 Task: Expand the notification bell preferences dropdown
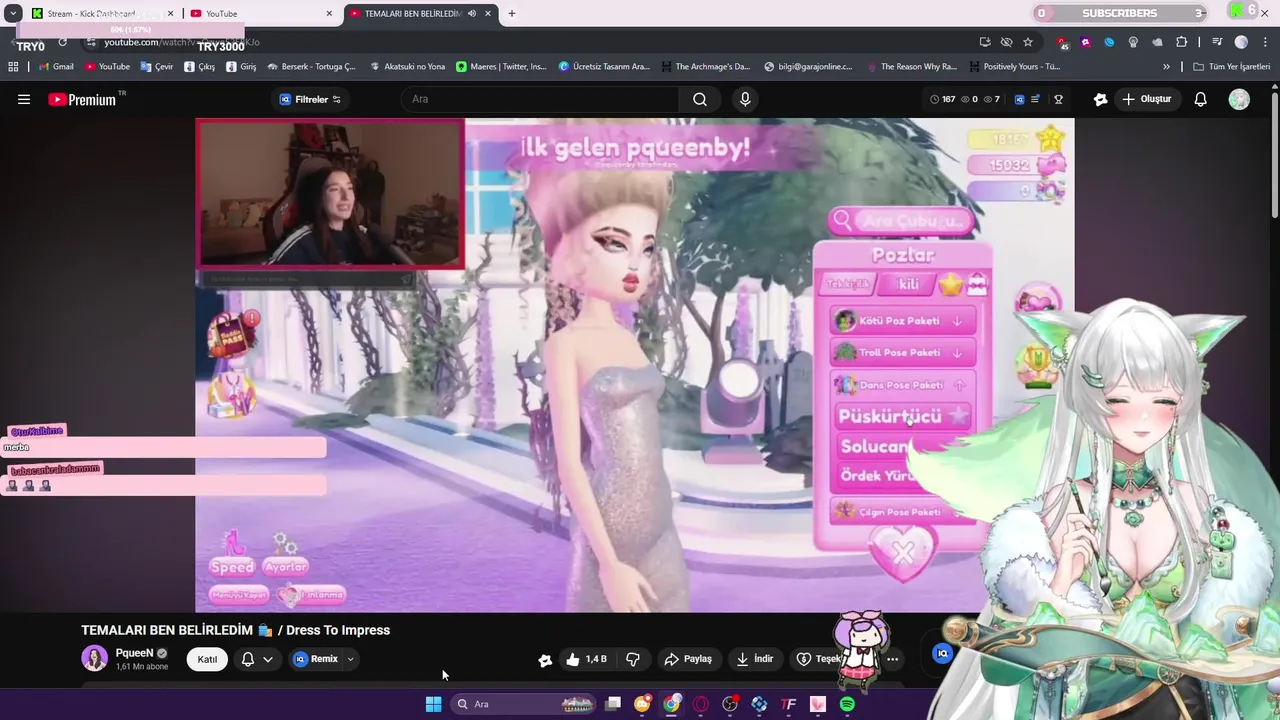click(x=267, y=659)
